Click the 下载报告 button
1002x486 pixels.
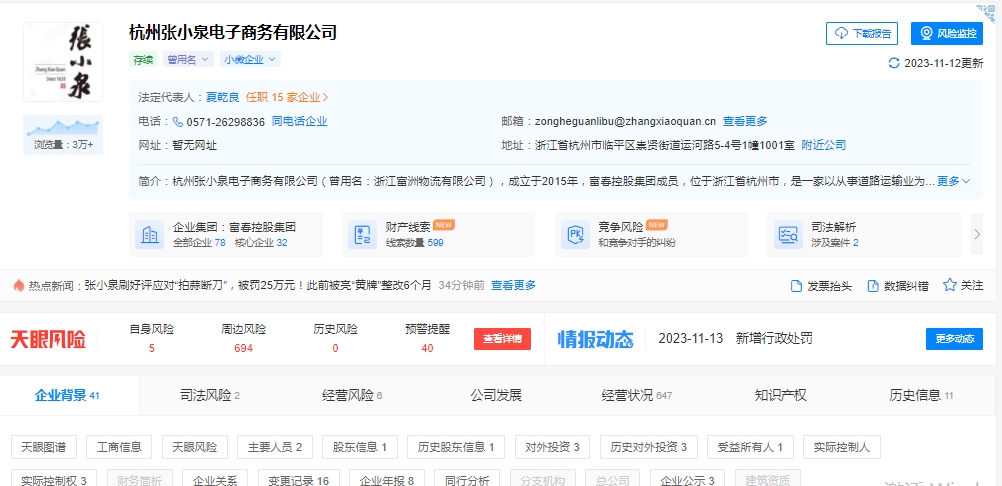(x=862, y=33)
